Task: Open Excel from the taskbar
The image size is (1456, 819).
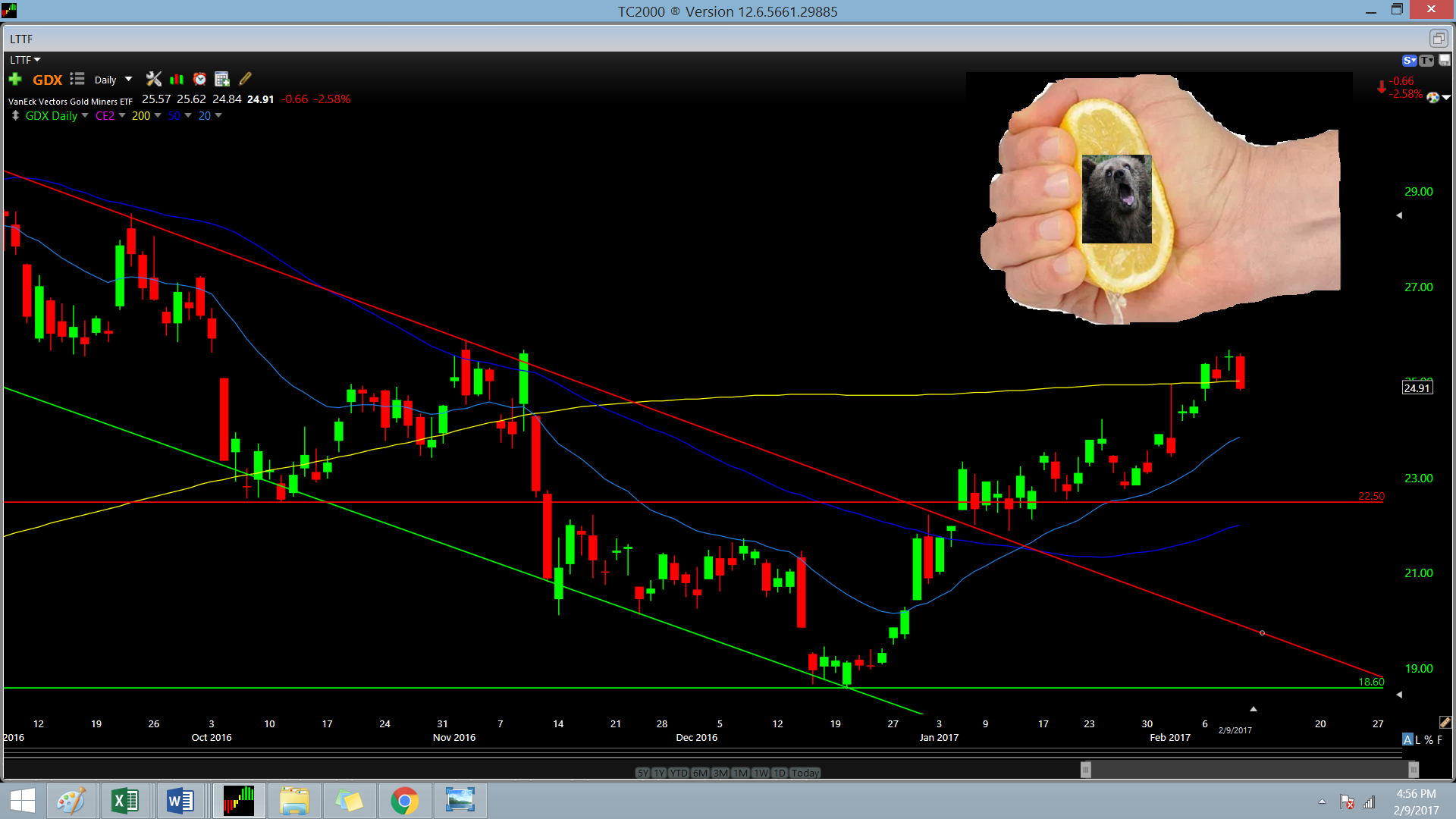Action: click(x=125, y=801)
